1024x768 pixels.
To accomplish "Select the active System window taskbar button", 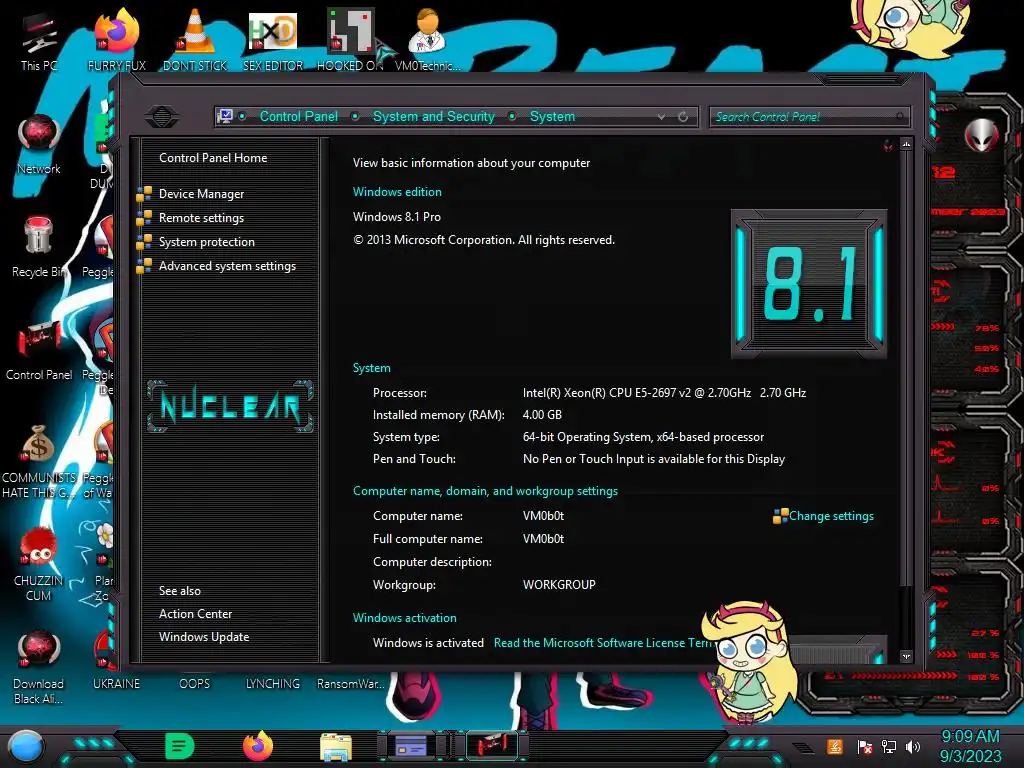I will coord(492,746).
